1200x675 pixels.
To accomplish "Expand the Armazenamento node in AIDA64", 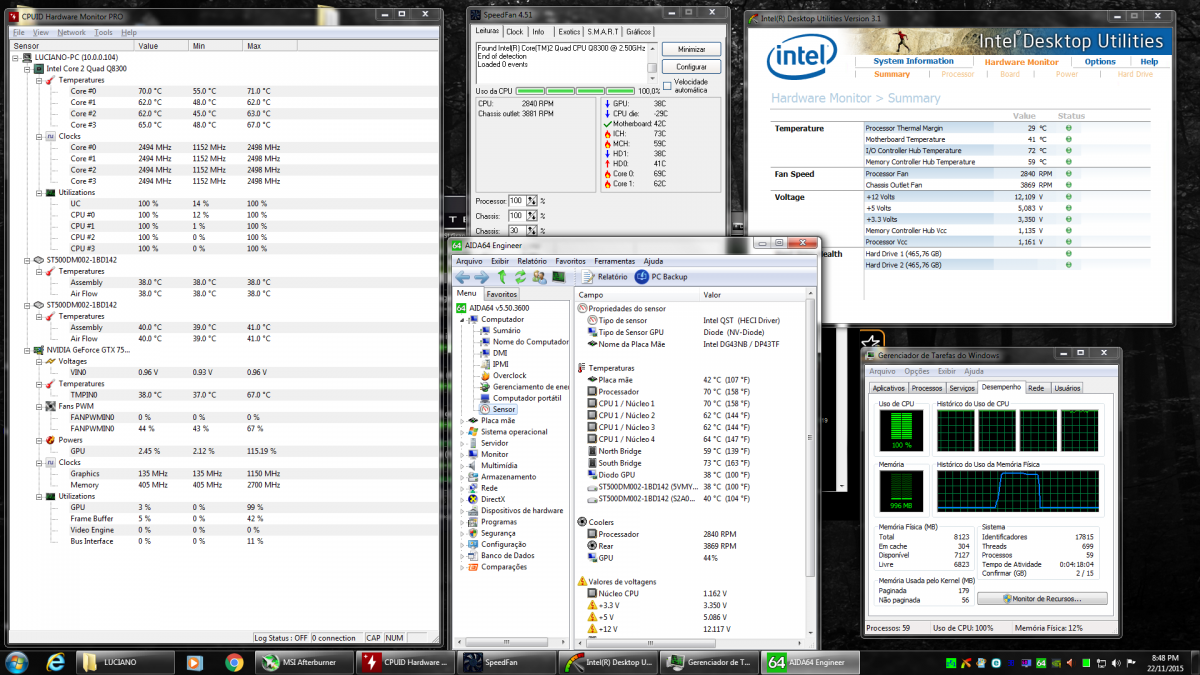I will [462, 477].
